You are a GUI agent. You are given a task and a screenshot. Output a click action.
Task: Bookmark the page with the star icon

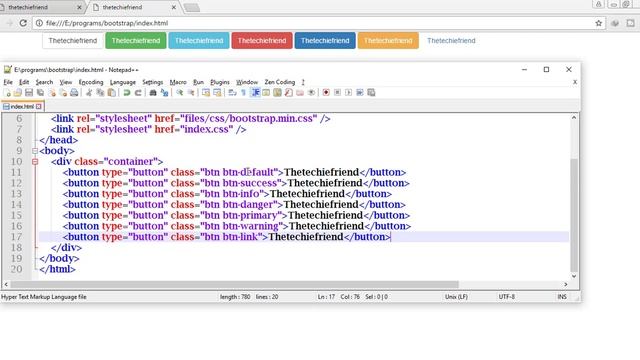[598, 23]
